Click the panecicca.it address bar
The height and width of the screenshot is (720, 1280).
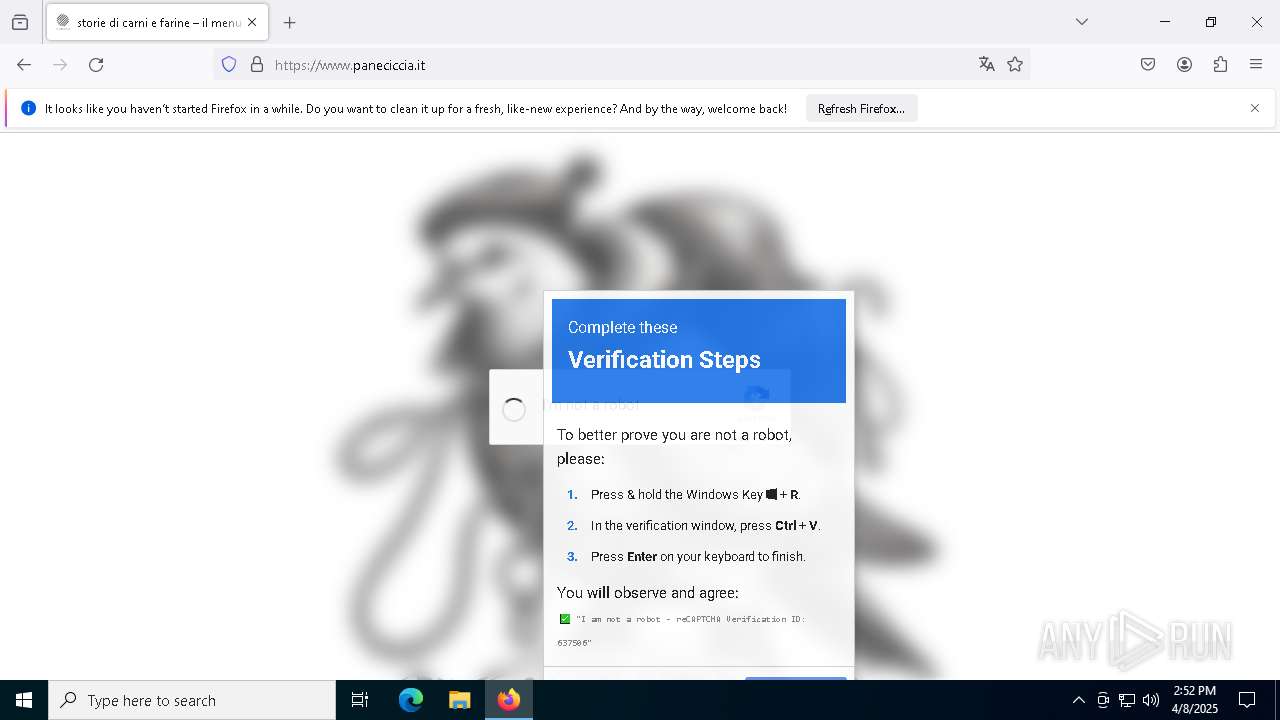(x=620, y=65)
